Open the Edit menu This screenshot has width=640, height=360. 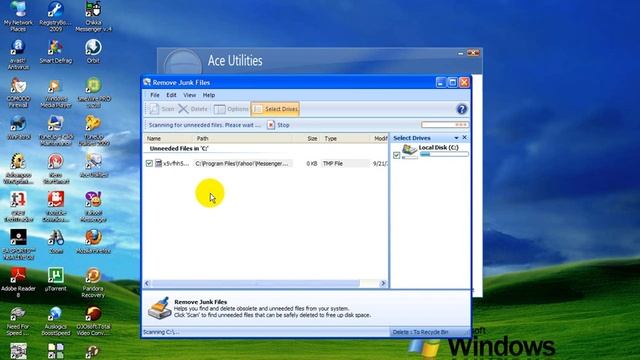[171, 95]
